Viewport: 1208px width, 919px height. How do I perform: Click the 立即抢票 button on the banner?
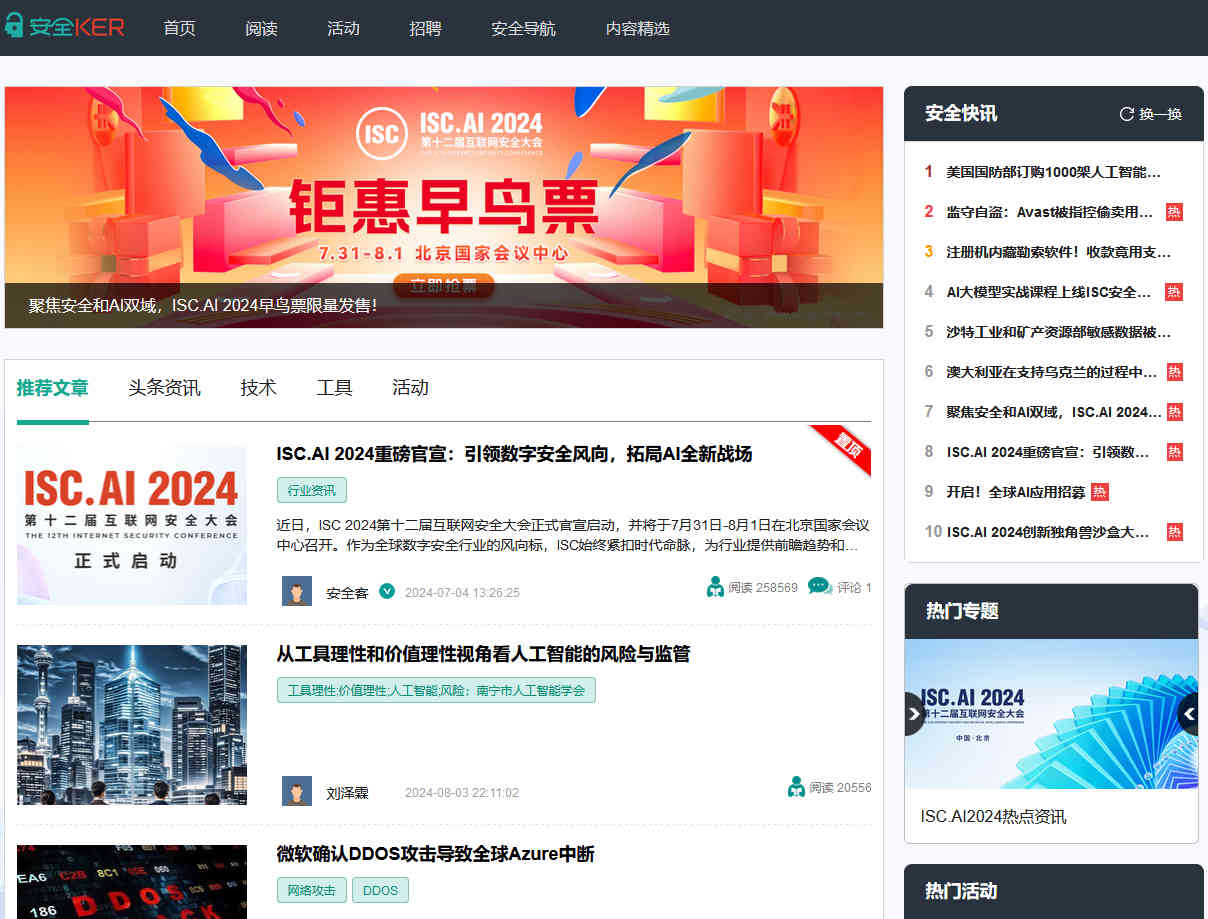[x=443, y=285]
